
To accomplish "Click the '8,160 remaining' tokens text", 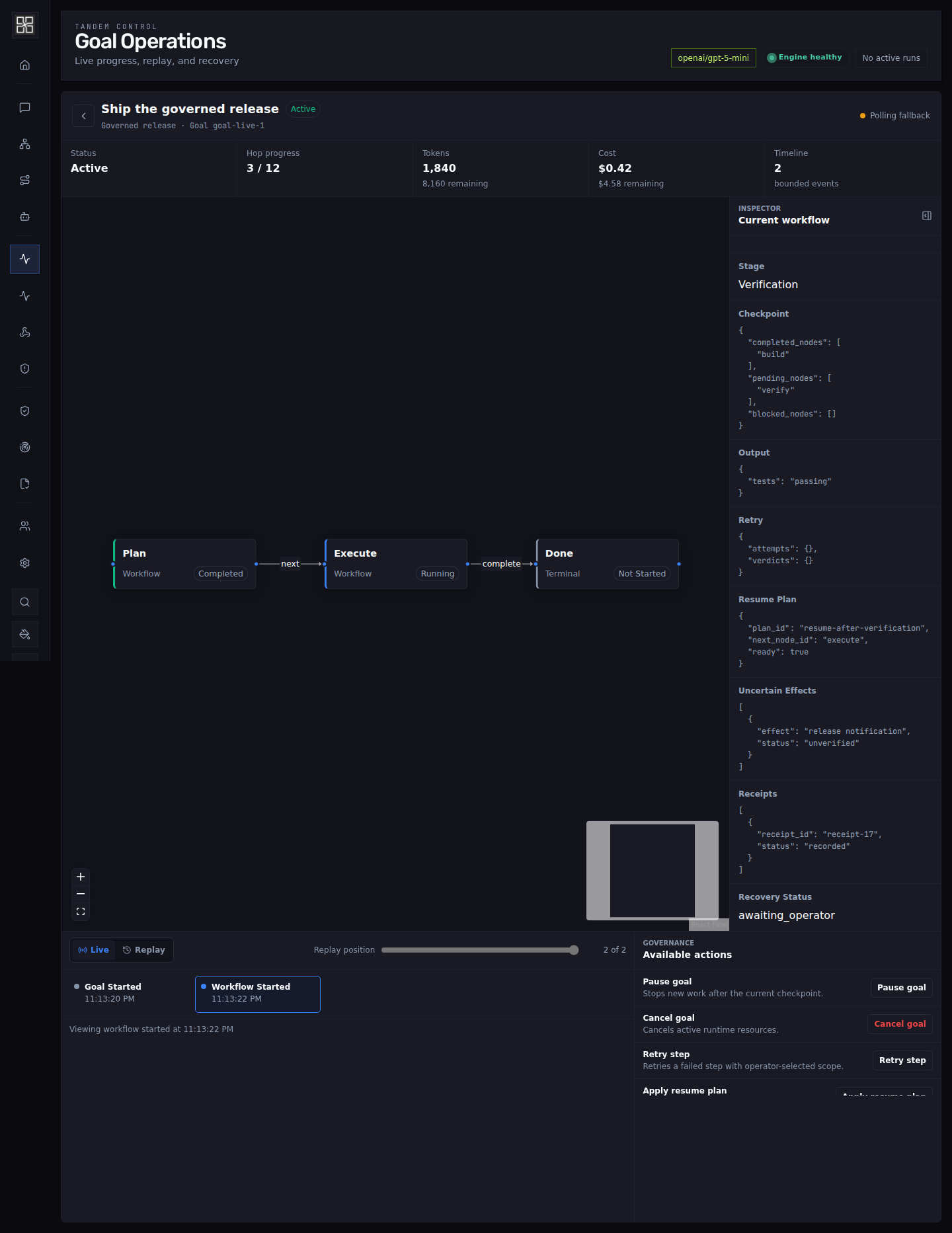I will pyautogui.click(x=455, y=184).
